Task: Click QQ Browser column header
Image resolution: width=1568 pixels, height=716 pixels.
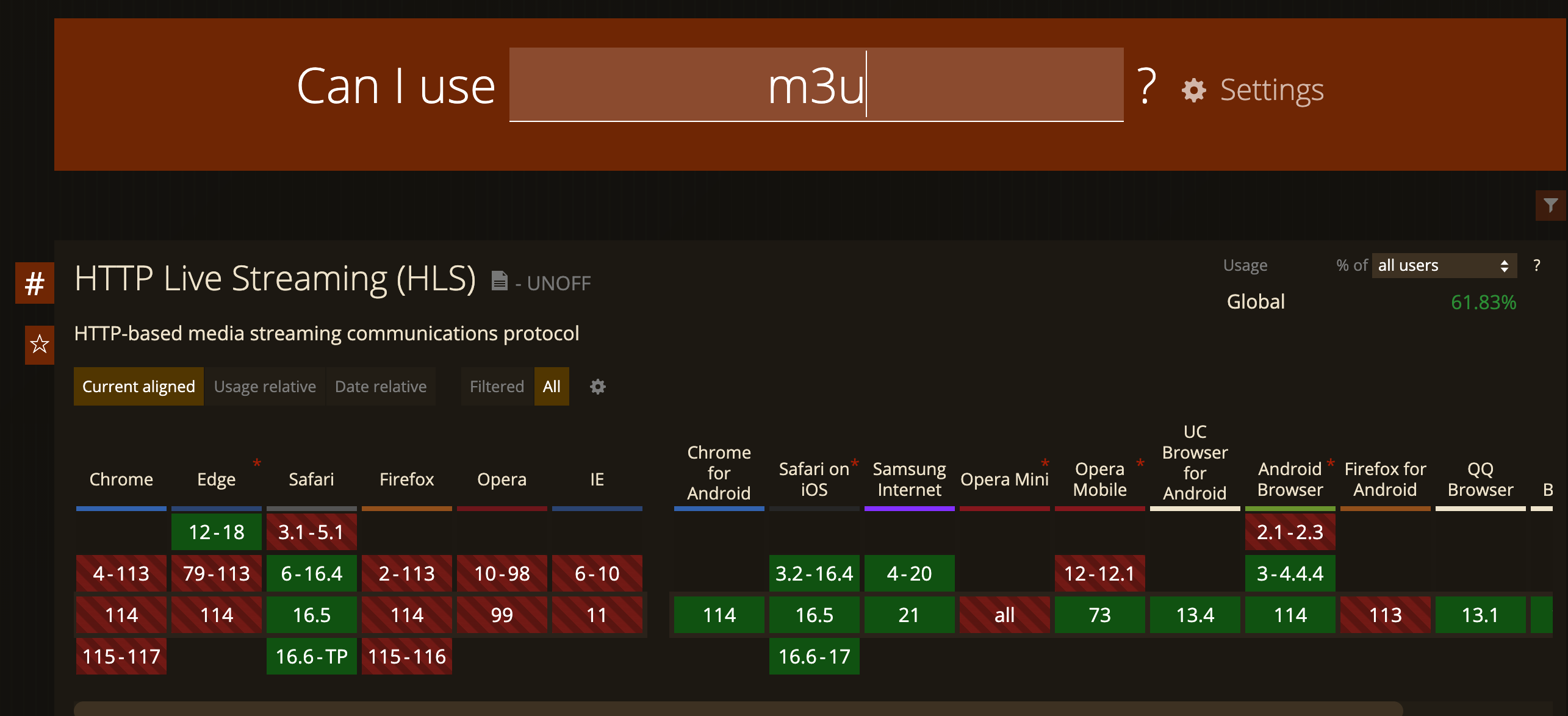Action: click(x=1481, y=479)
